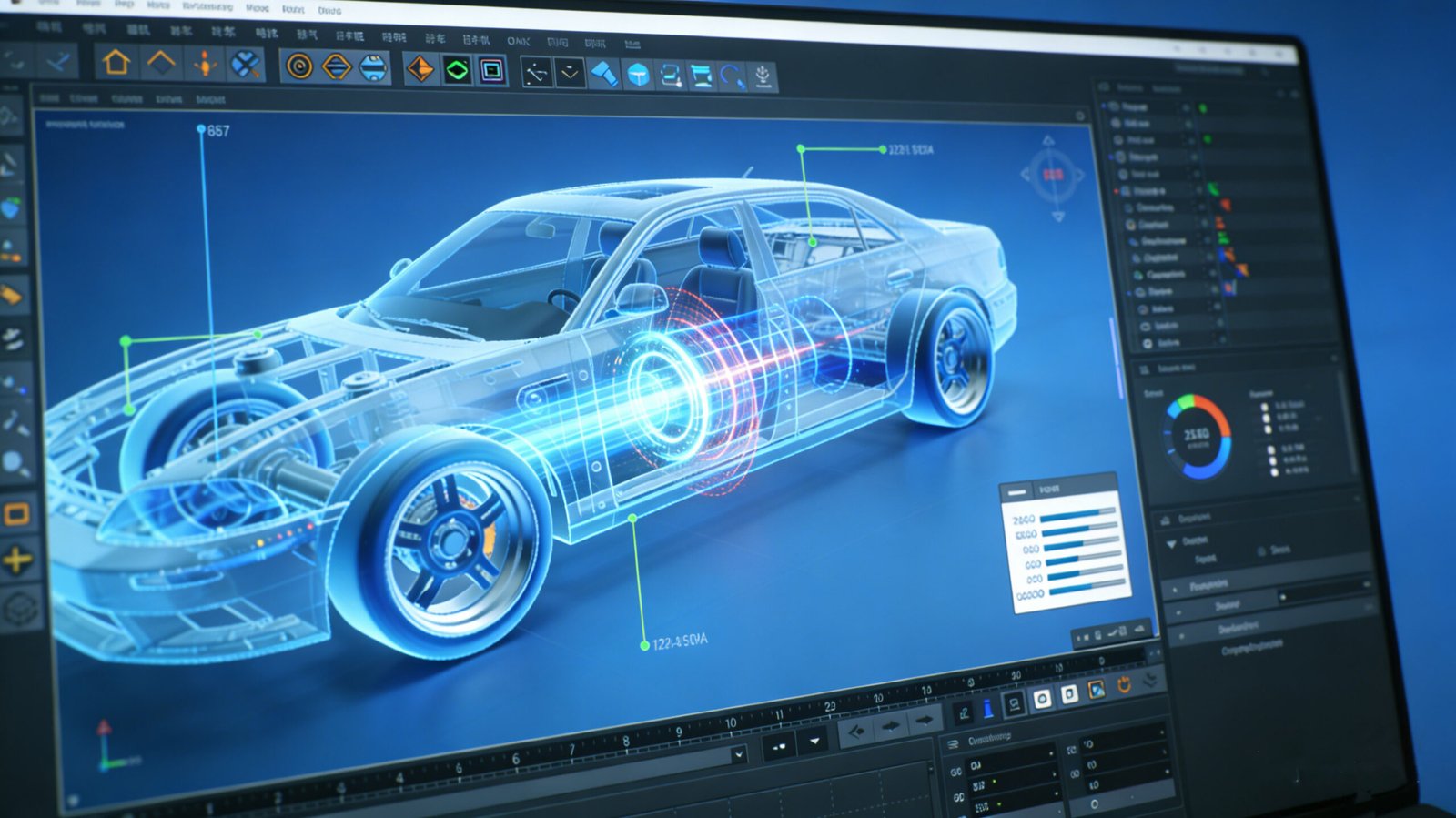The image size is (1456, 818).
Task: Select the blue cube tool in the toolbar
Action: 639,75
